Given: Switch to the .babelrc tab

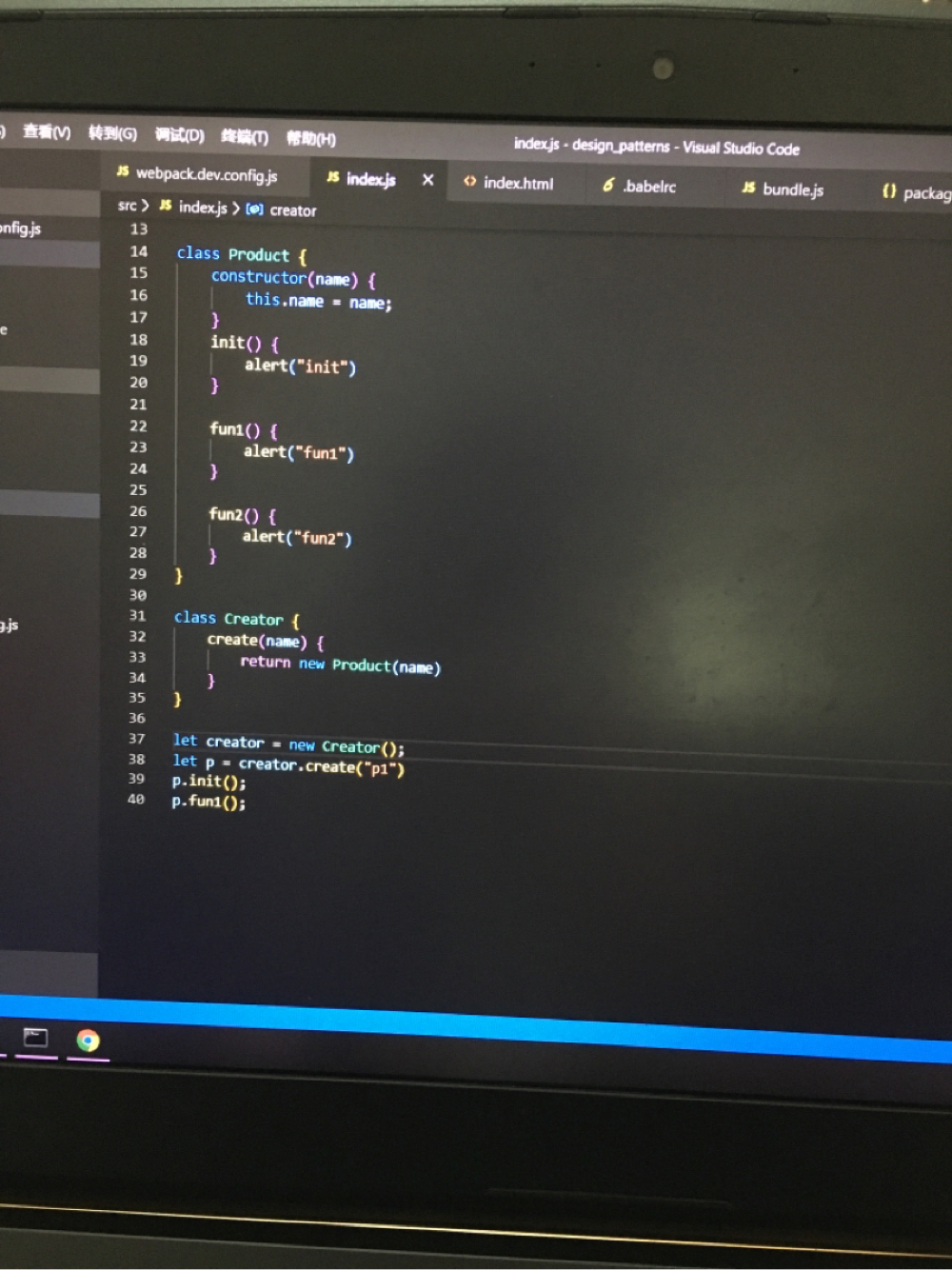Looking at the screenshot, I should coord(649,187).
